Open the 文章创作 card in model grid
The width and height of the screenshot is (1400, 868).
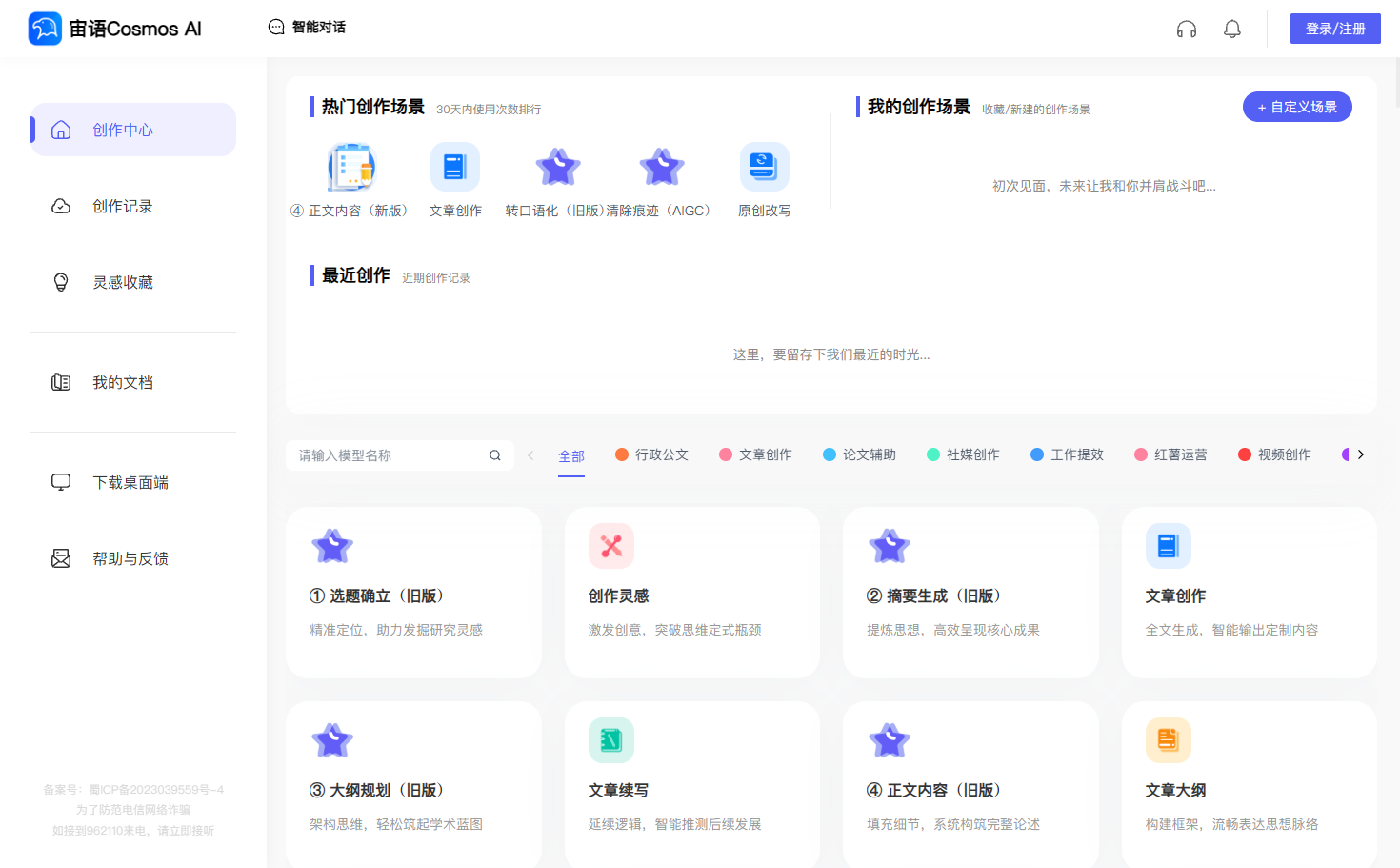(x=1250, y=593)
